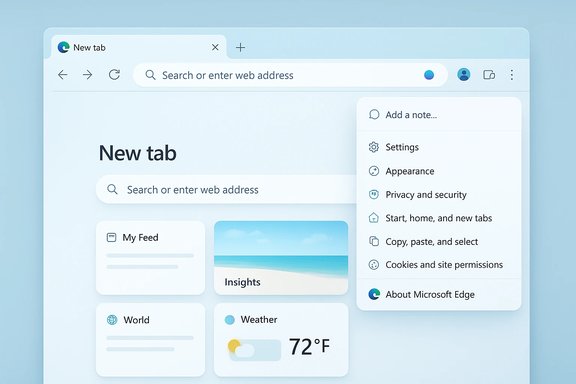Click the 72°F temperature reading
The image size is (576, 384).
pyautogui.click(x=309, y=347)
